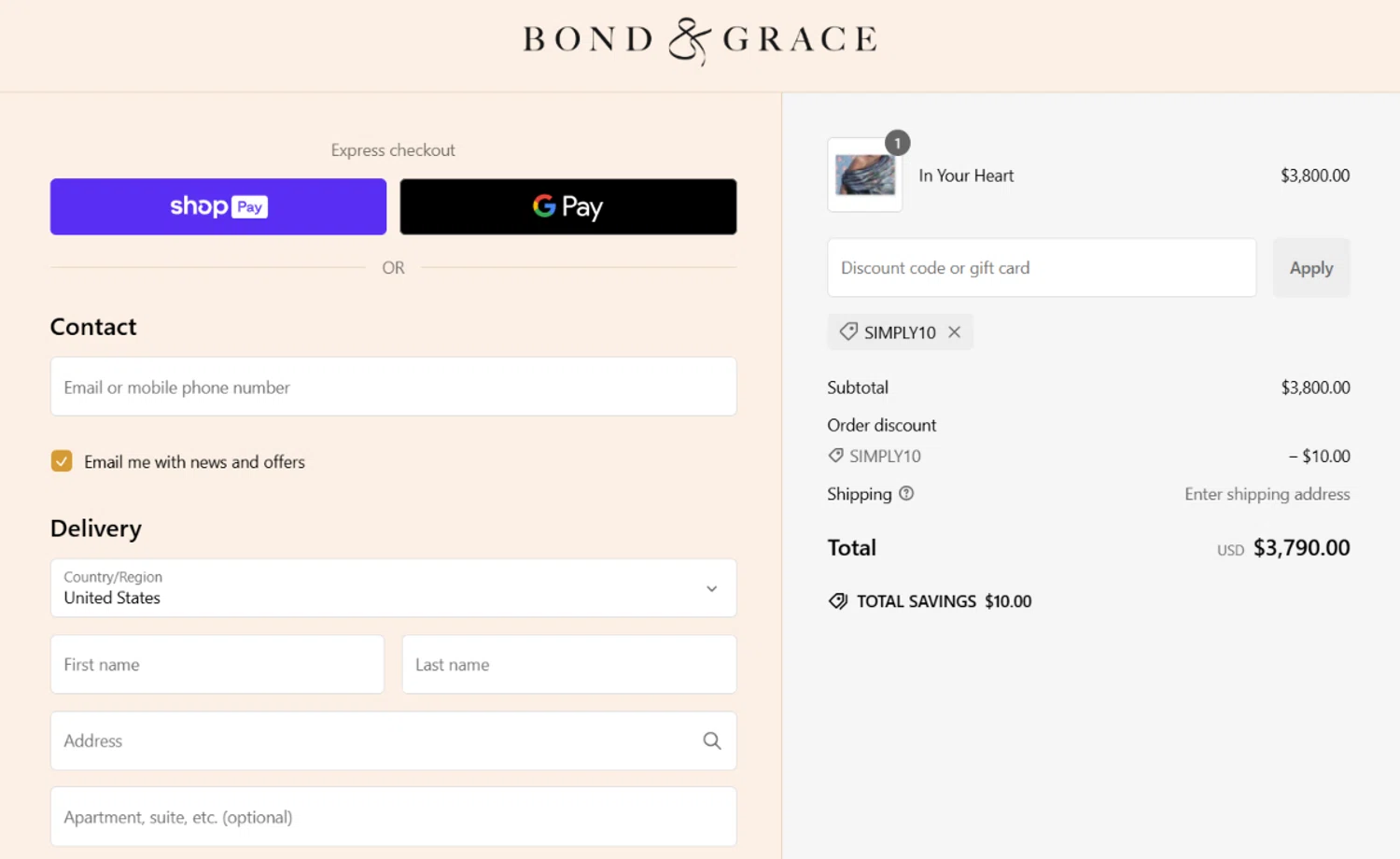This screenshot has width=1400, height=859.
Task: Apply the discount code
Action: click(x=1311, y=268)
